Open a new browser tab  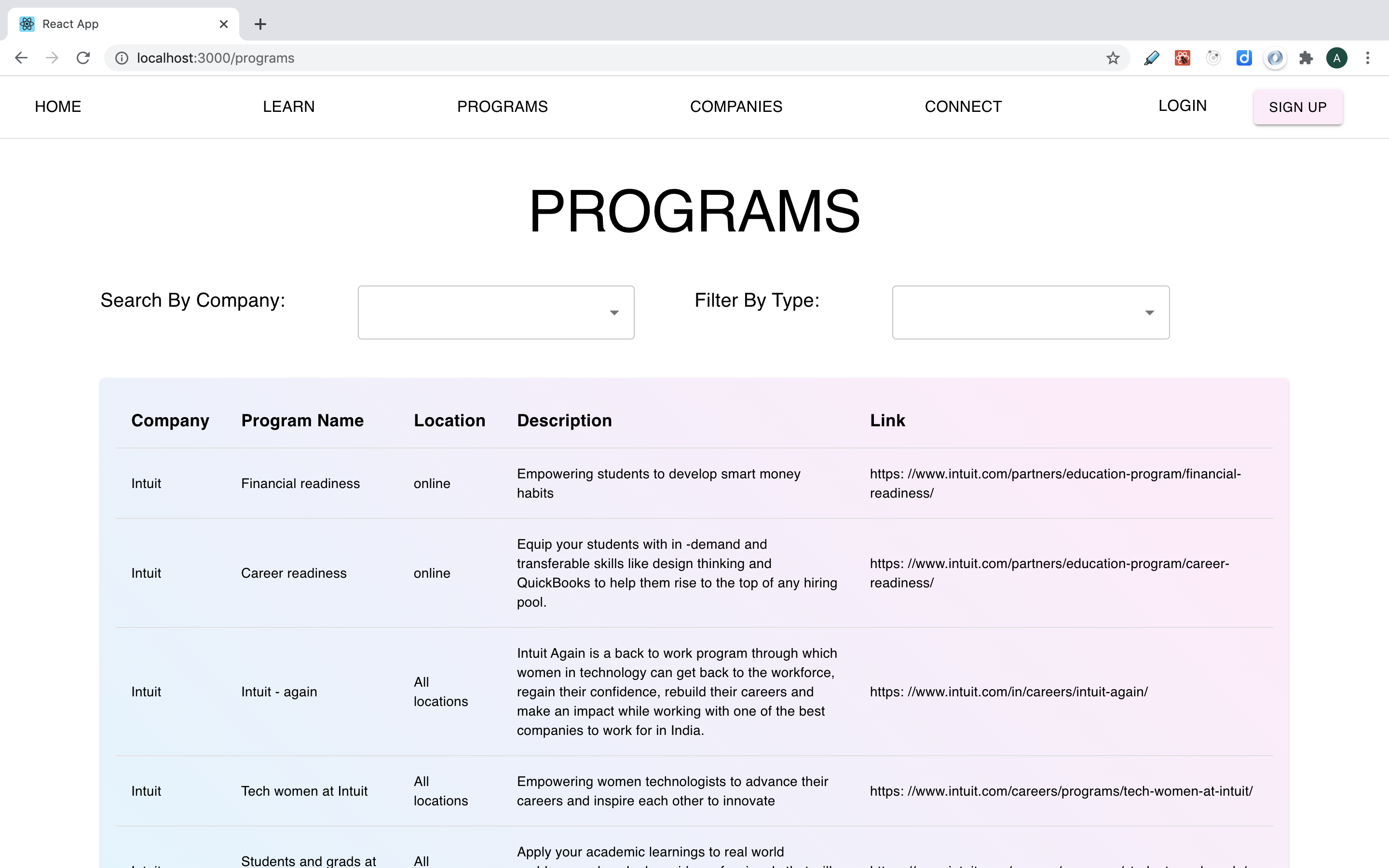pos(260,24)
